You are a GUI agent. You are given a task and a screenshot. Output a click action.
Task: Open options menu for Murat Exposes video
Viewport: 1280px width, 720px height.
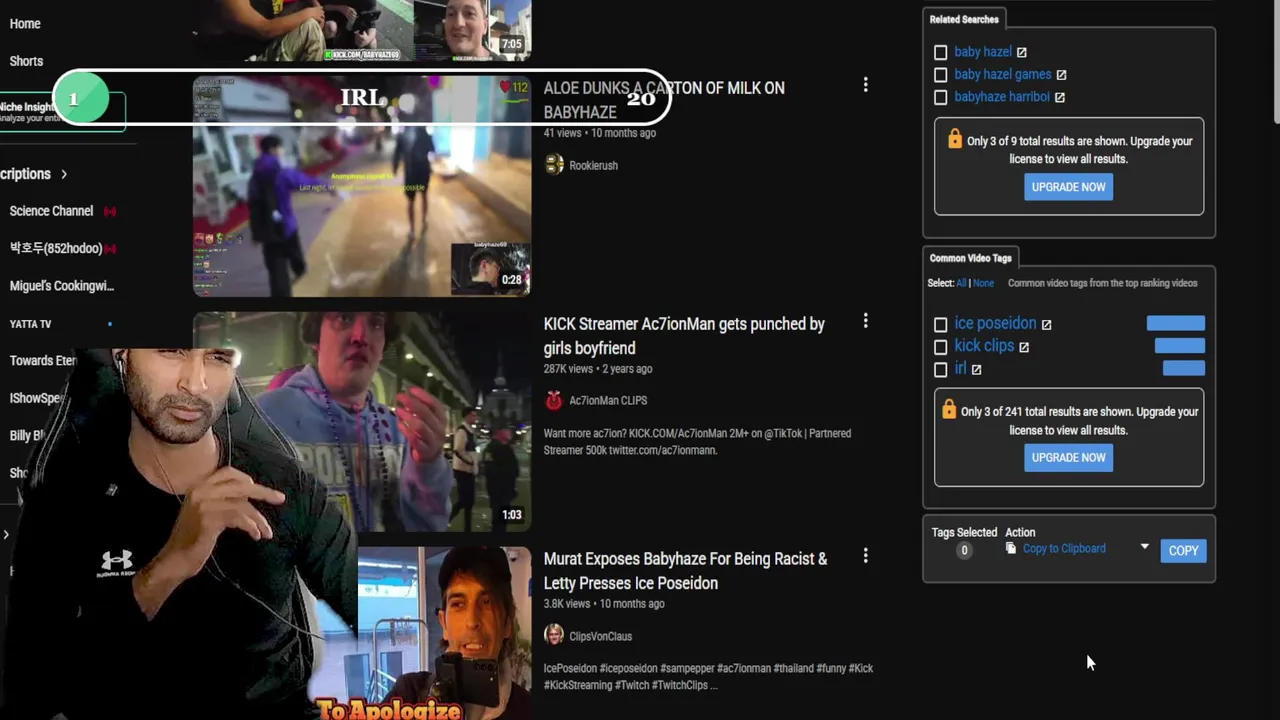(x=866, y=556)
